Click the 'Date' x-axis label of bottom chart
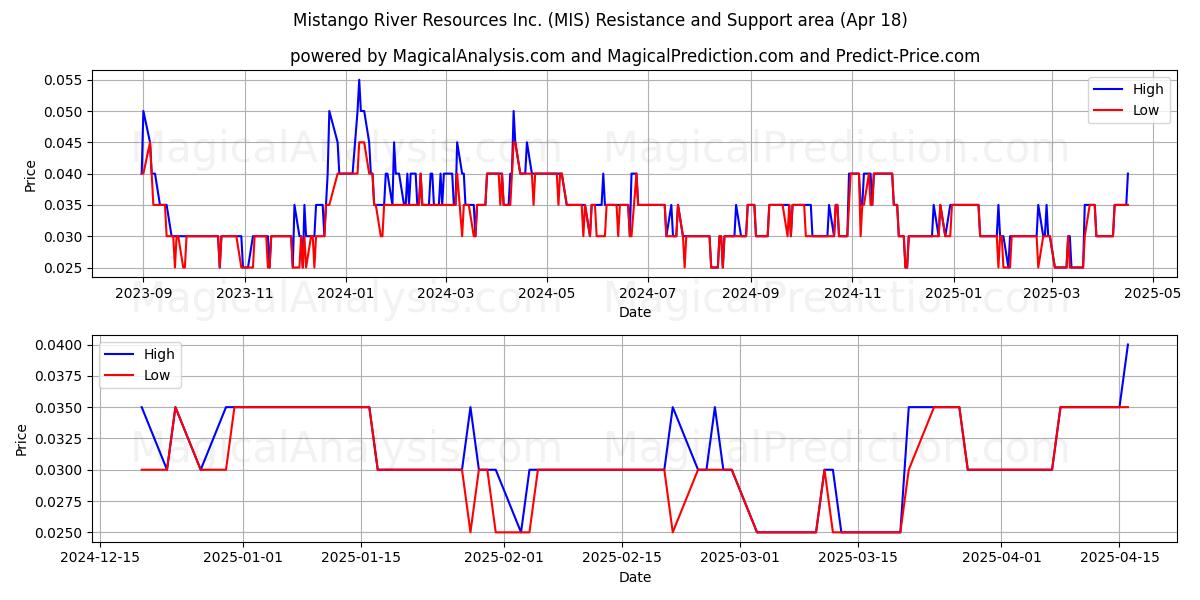1200x600 pixels. (635, 577)
